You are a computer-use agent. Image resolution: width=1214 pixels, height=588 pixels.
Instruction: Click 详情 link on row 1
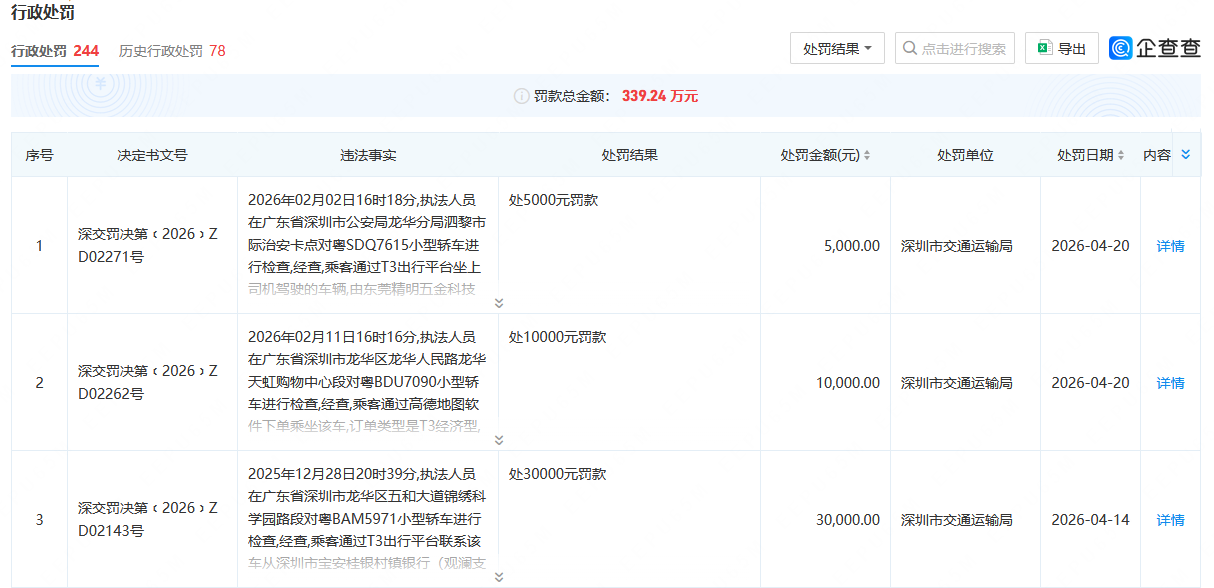coord(1170,244)
